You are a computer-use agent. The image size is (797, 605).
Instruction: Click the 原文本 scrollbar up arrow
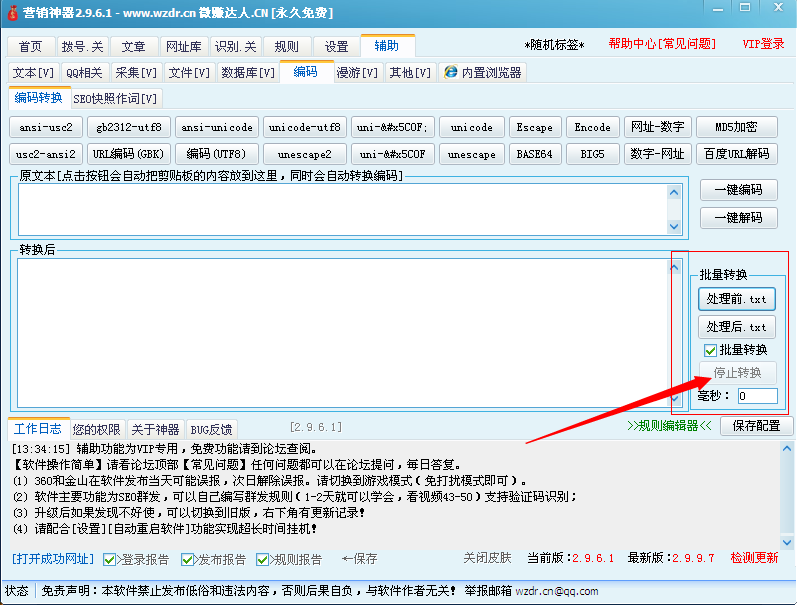(674, 192)
